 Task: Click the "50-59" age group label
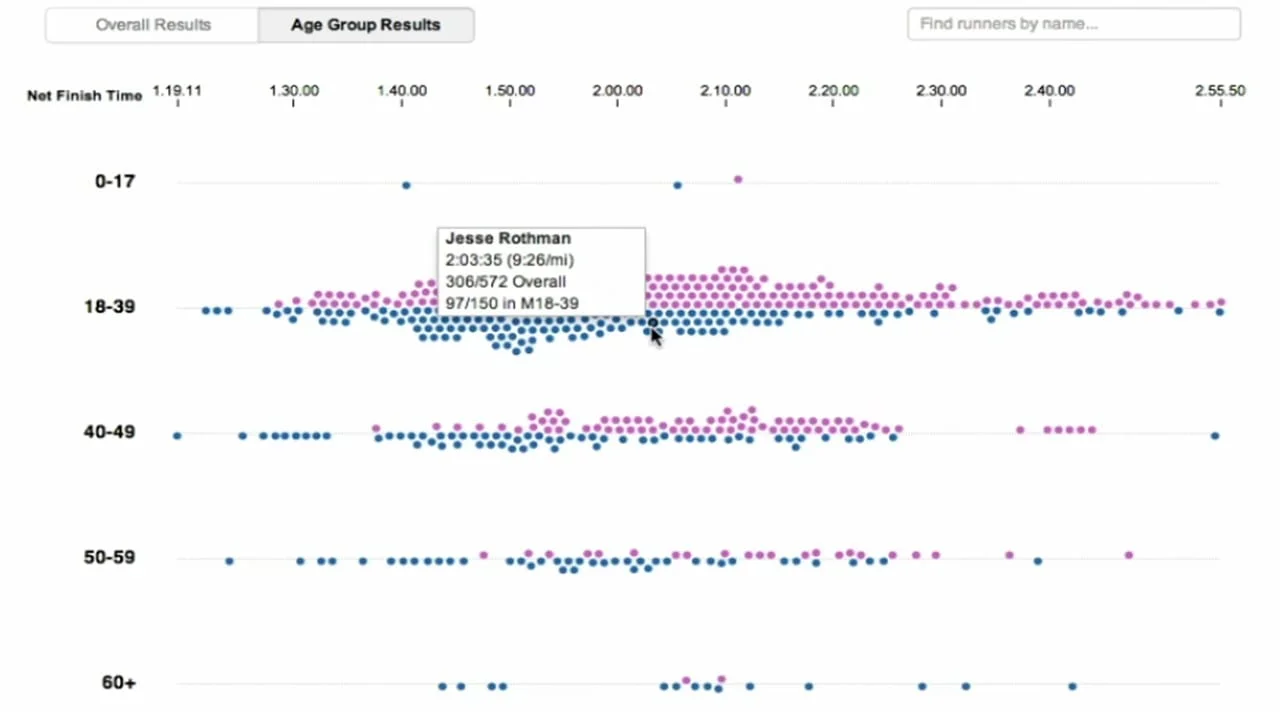[110, 558]
